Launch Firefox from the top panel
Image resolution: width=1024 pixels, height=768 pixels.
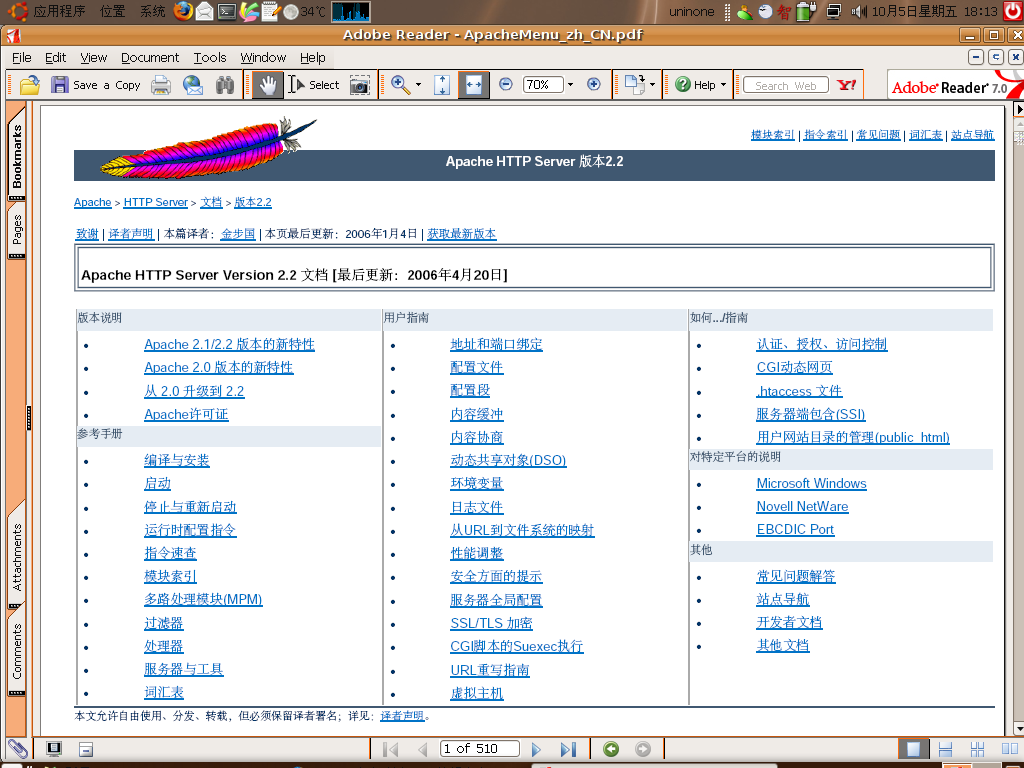(x=183, y=10)
